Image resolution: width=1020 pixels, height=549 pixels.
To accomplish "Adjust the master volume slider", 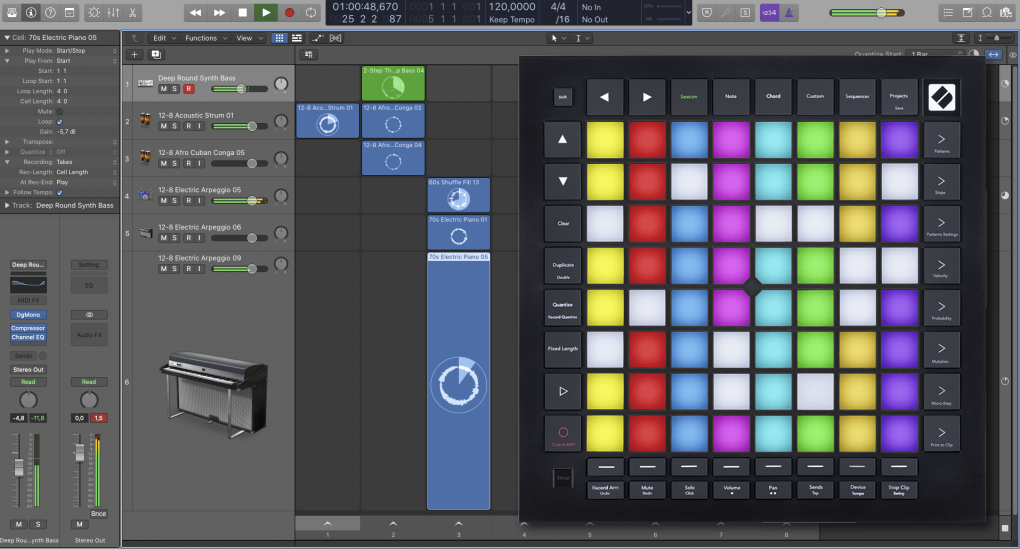I will tap(866, 12).
